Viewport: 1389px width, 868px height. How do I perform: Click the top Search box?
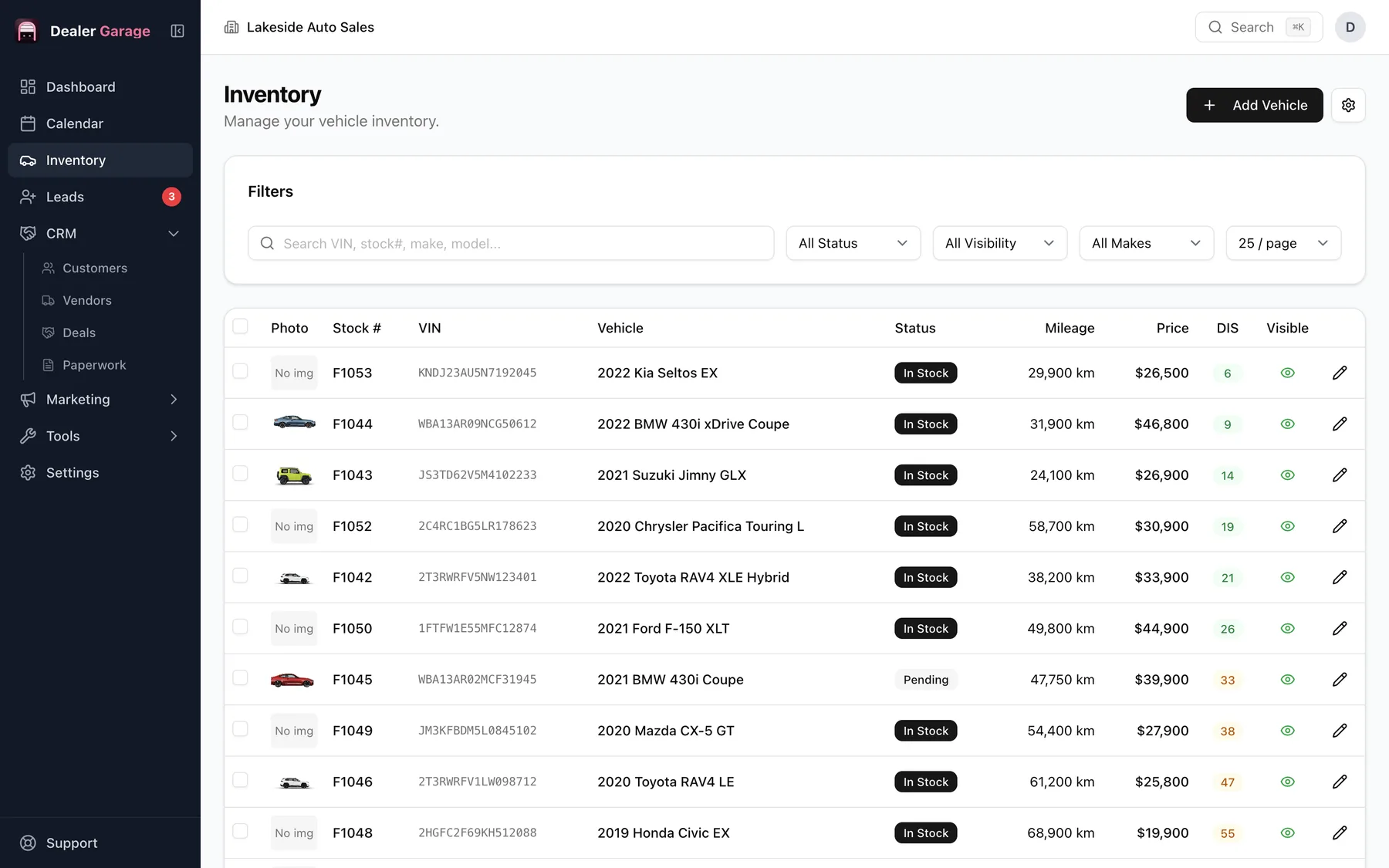pos(1259,27)
